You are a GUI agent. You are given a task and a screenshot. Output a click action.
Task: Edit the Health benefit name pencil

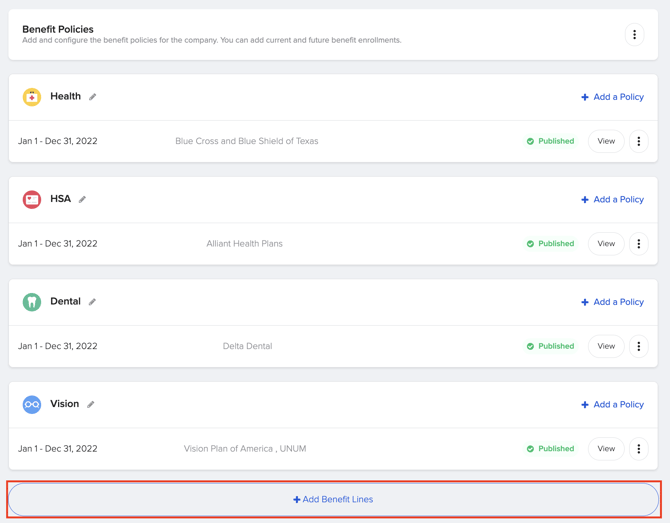point(93,97)
